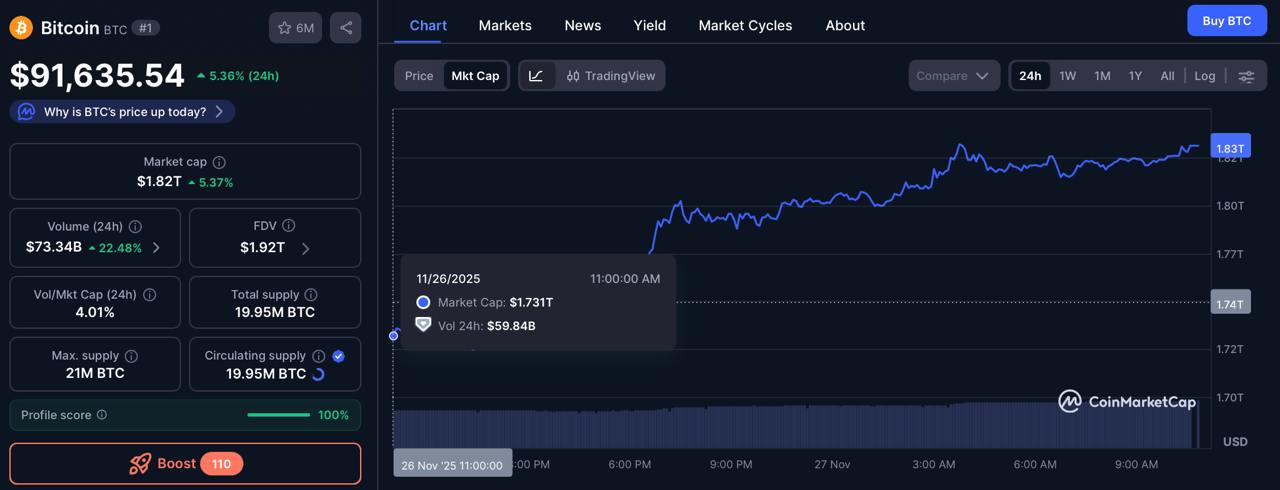Expand the Volume (24h) details arrow

(156, 248)
